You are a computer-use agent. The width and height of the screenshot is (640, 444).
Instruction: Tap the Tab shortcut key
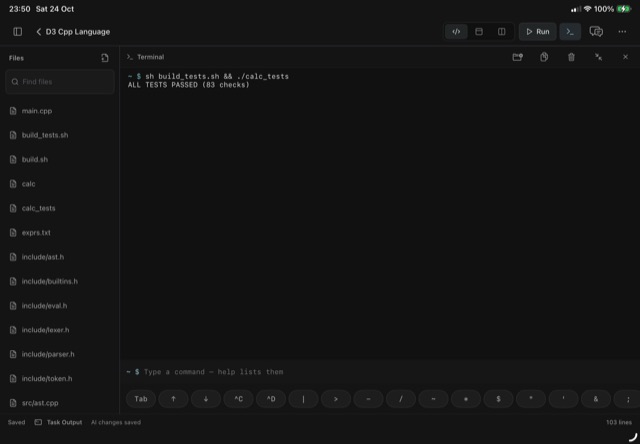point(141,399)
